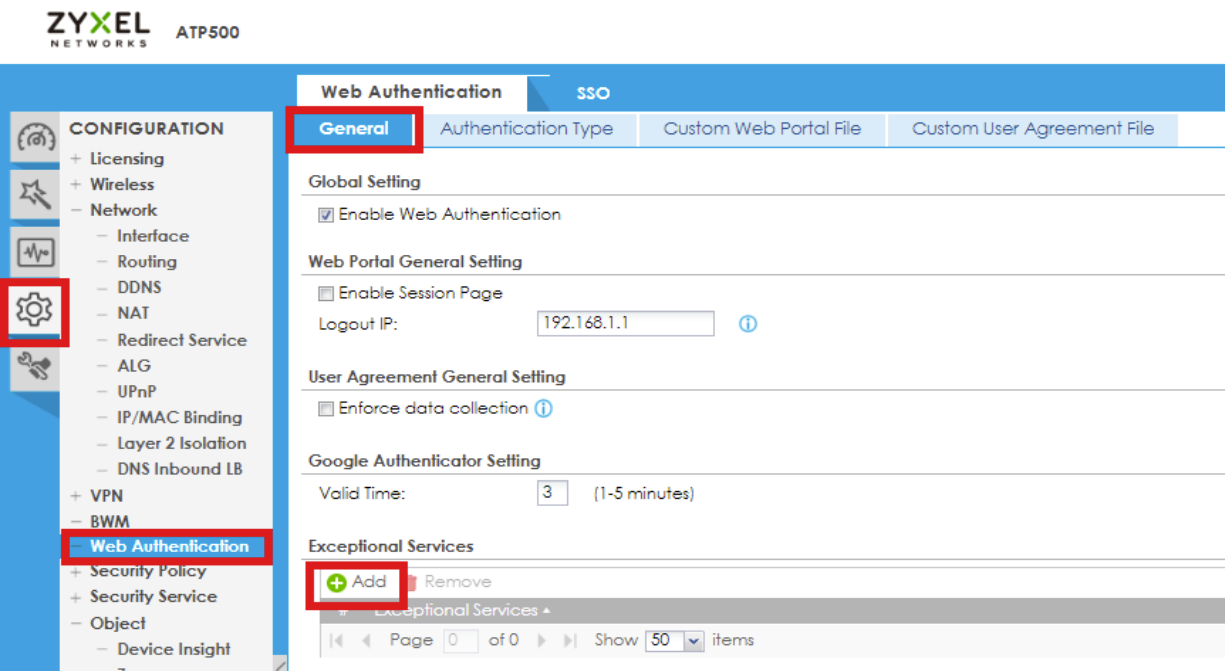Image resolution: width=1225 pixels, height=671 pixels.
Task: Open UPnP under Network
Action: click(x=136, y=392)
